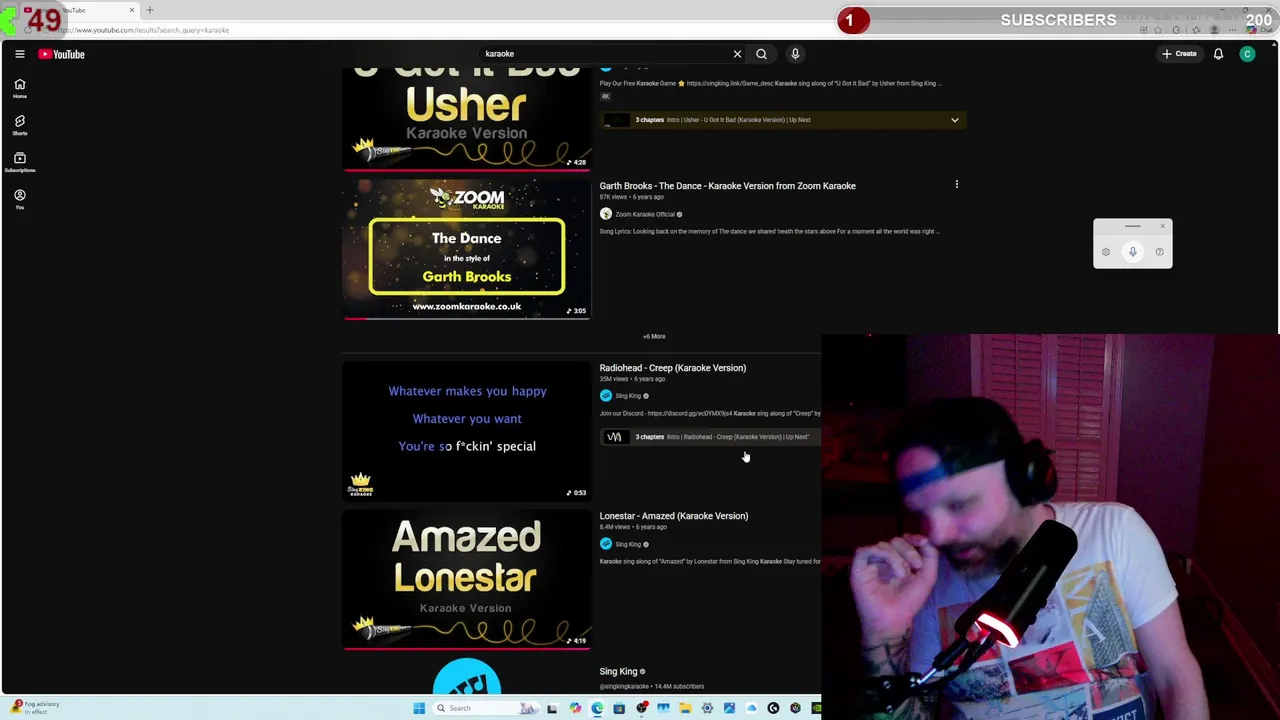This screenshot has height=720, width=1280.
Task: Close the voice typing popup
Action: pos(1162,226)
